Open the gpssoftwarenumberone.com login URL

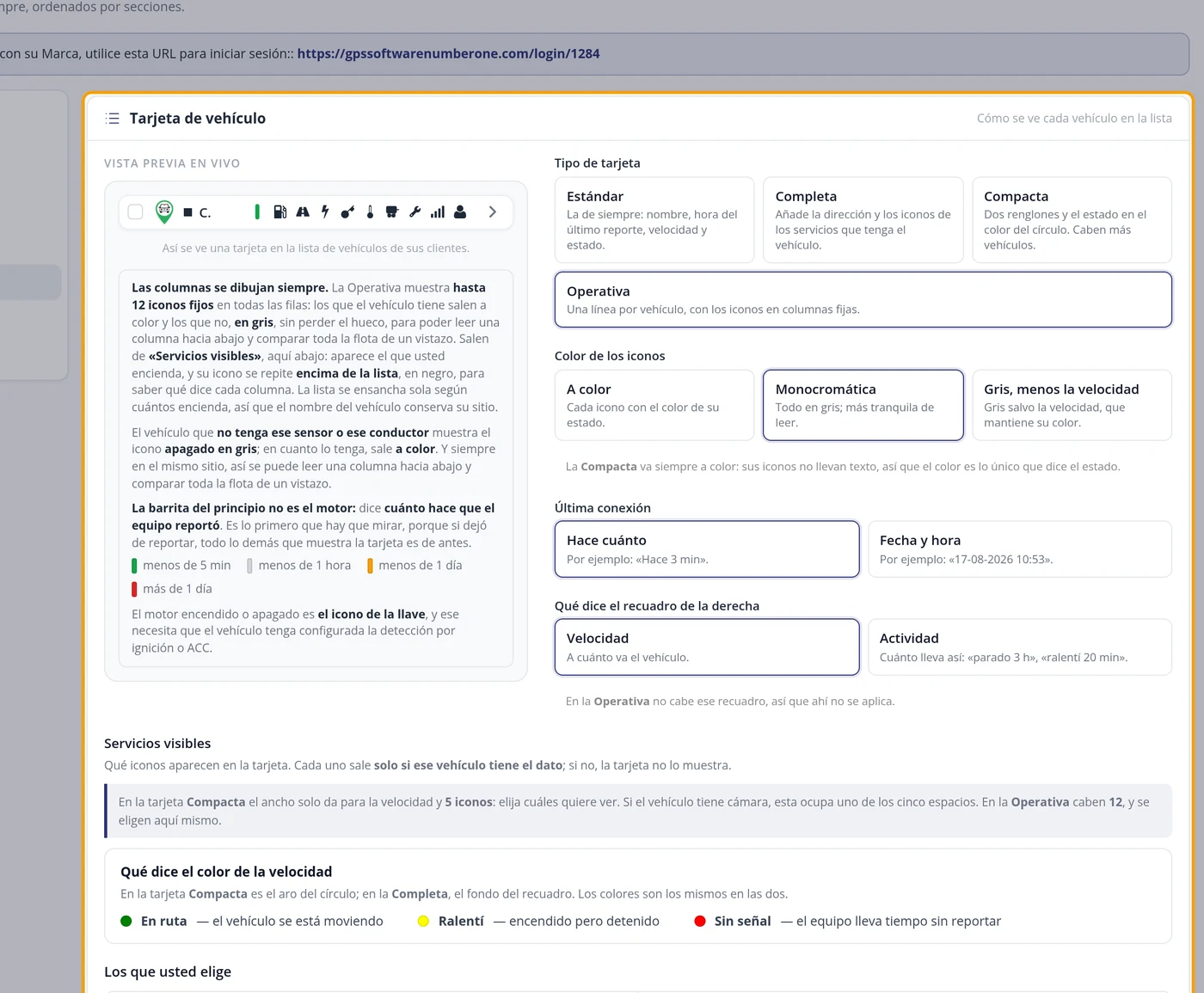click(448, 53)
